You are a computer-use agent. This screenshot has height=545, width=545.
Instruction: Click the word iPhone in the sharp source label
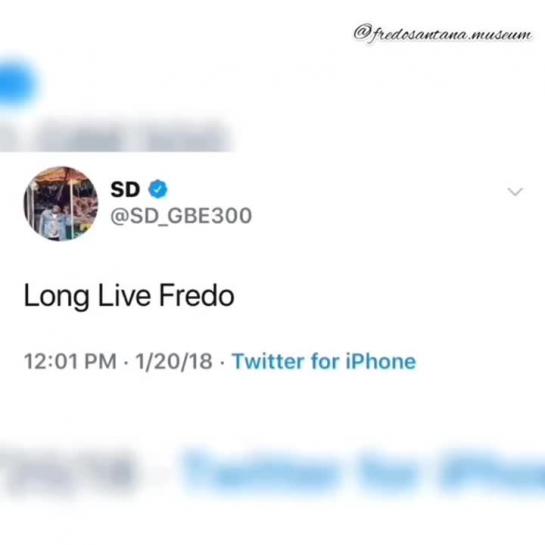pyautogui.click(x=381, y=361)
